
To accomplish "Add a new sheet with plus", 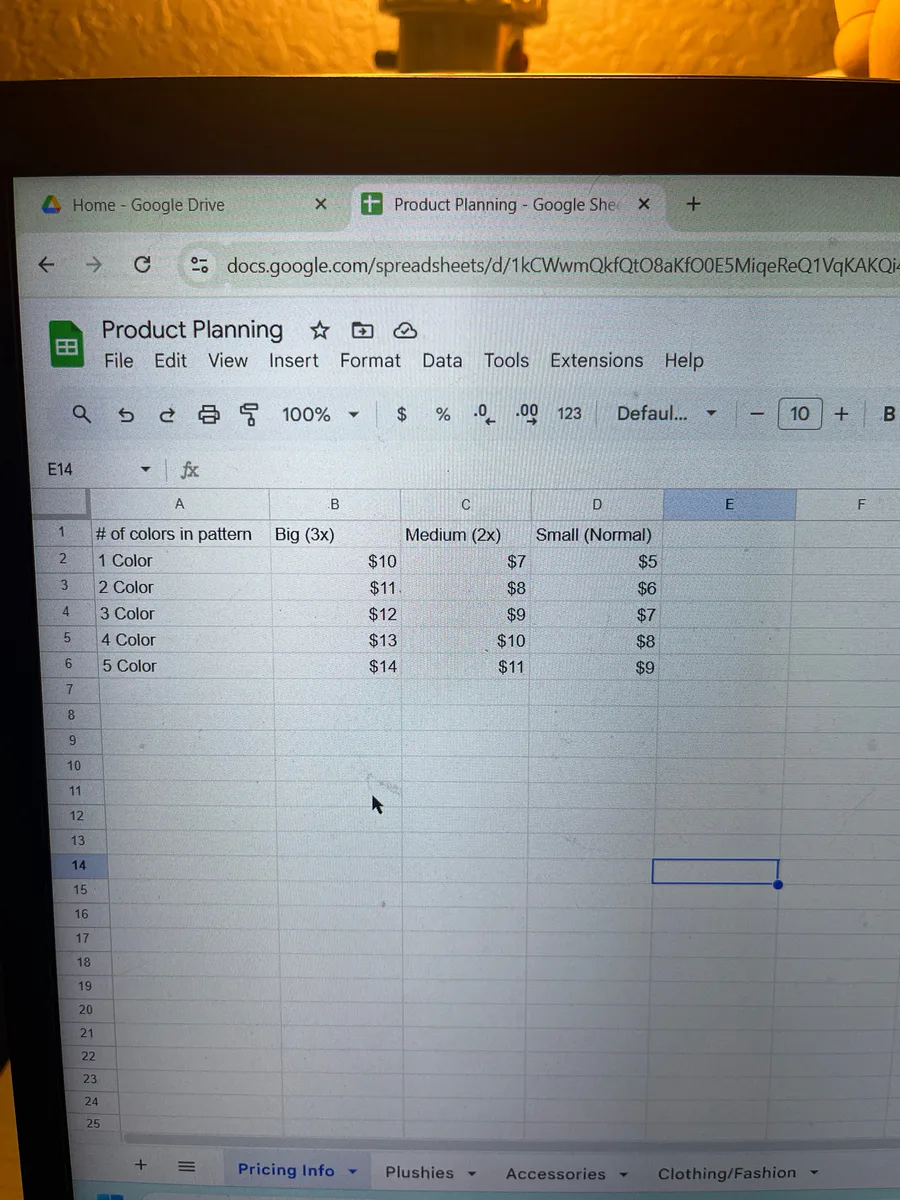I will (141, 1165).
